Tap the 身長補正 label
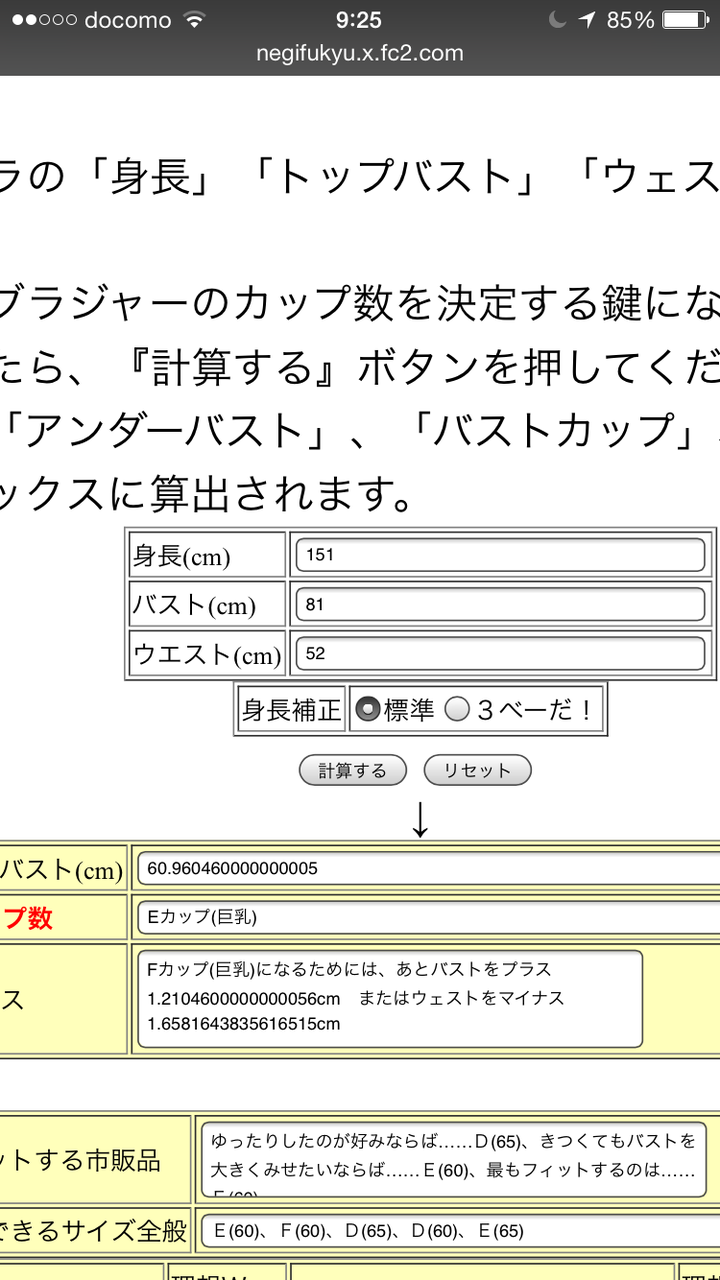 tap(291, 710)
